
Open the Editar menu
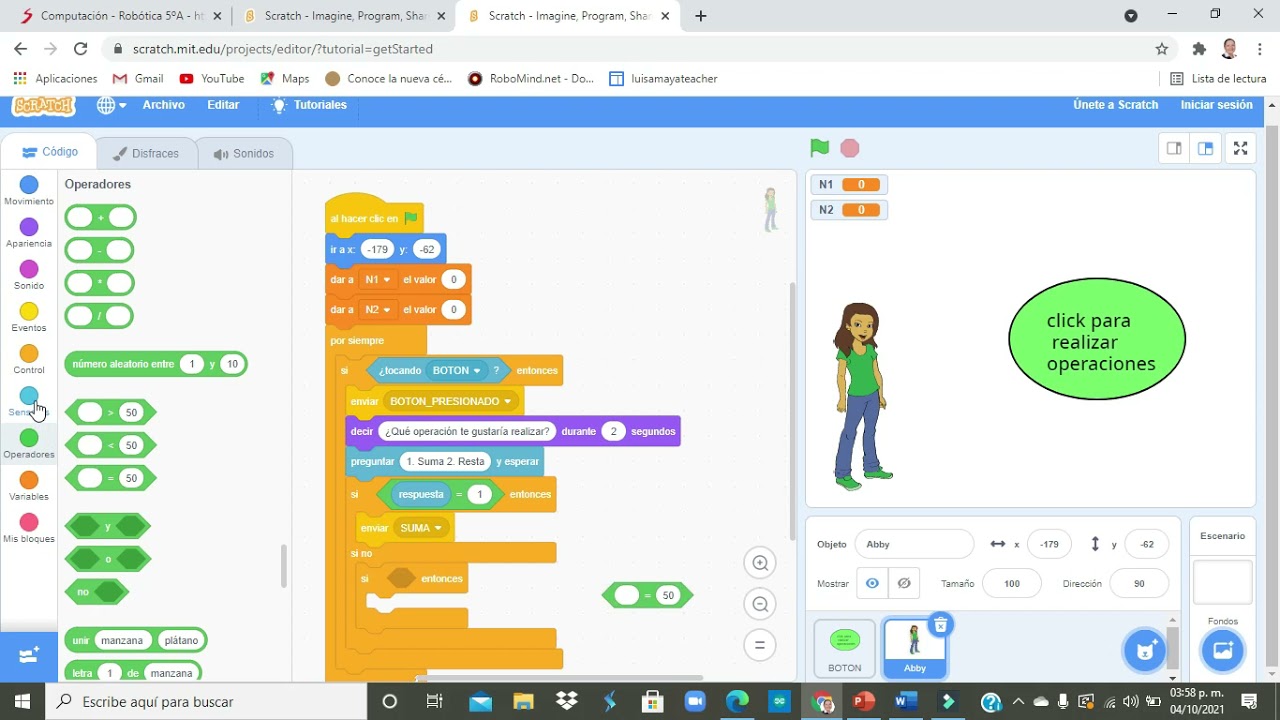pos(223,105)
